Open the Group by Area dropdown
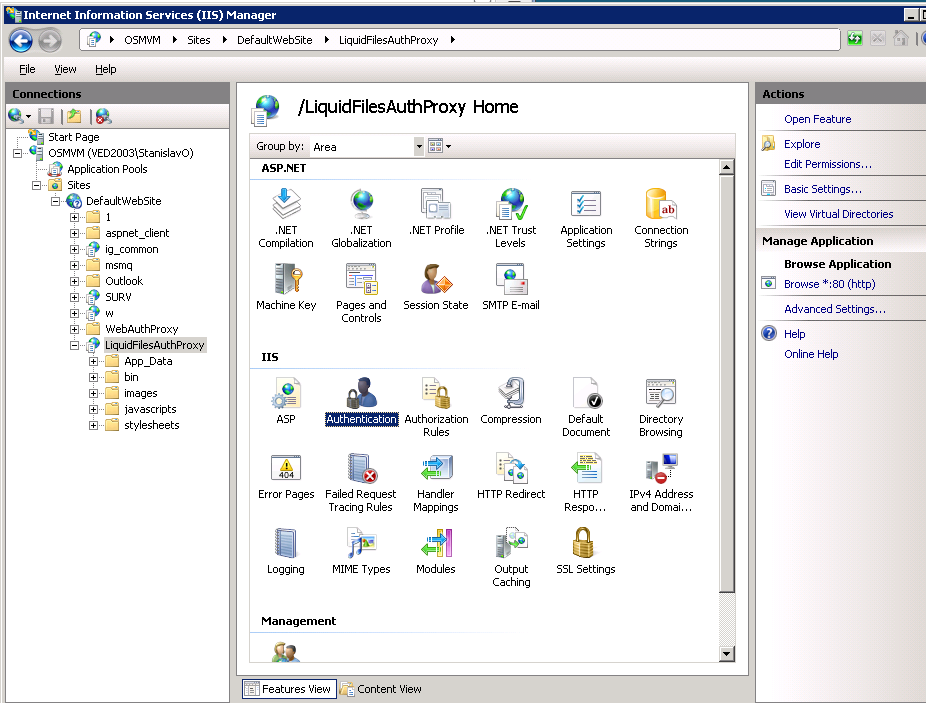926x703 pixels. pos(419,147)
